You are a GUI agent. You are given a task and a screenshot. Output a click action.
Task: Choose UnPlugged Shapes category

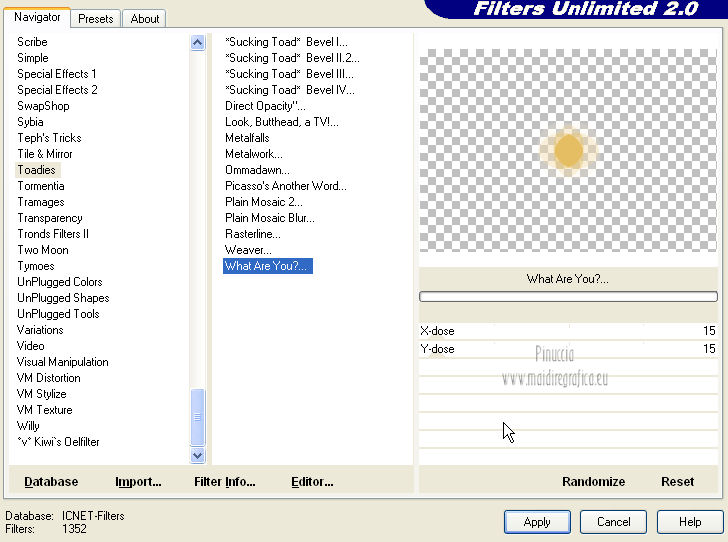[63, 298]
